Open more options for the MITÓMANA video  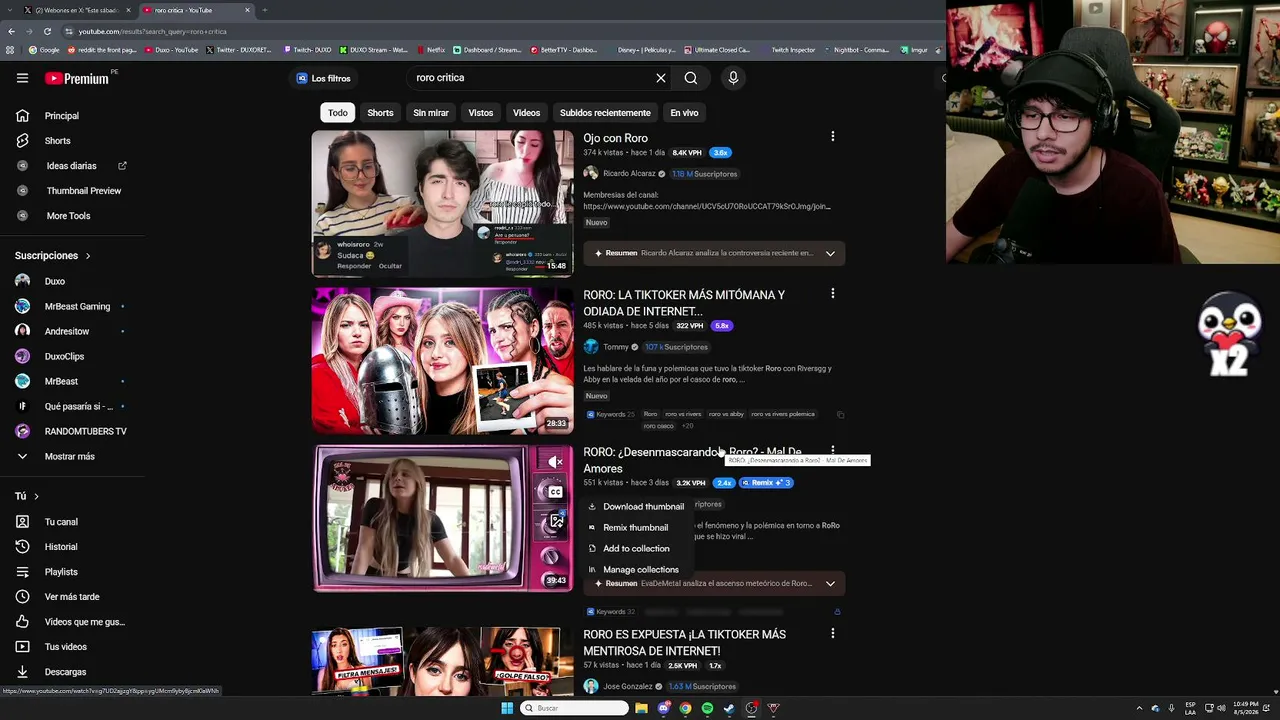832,294
